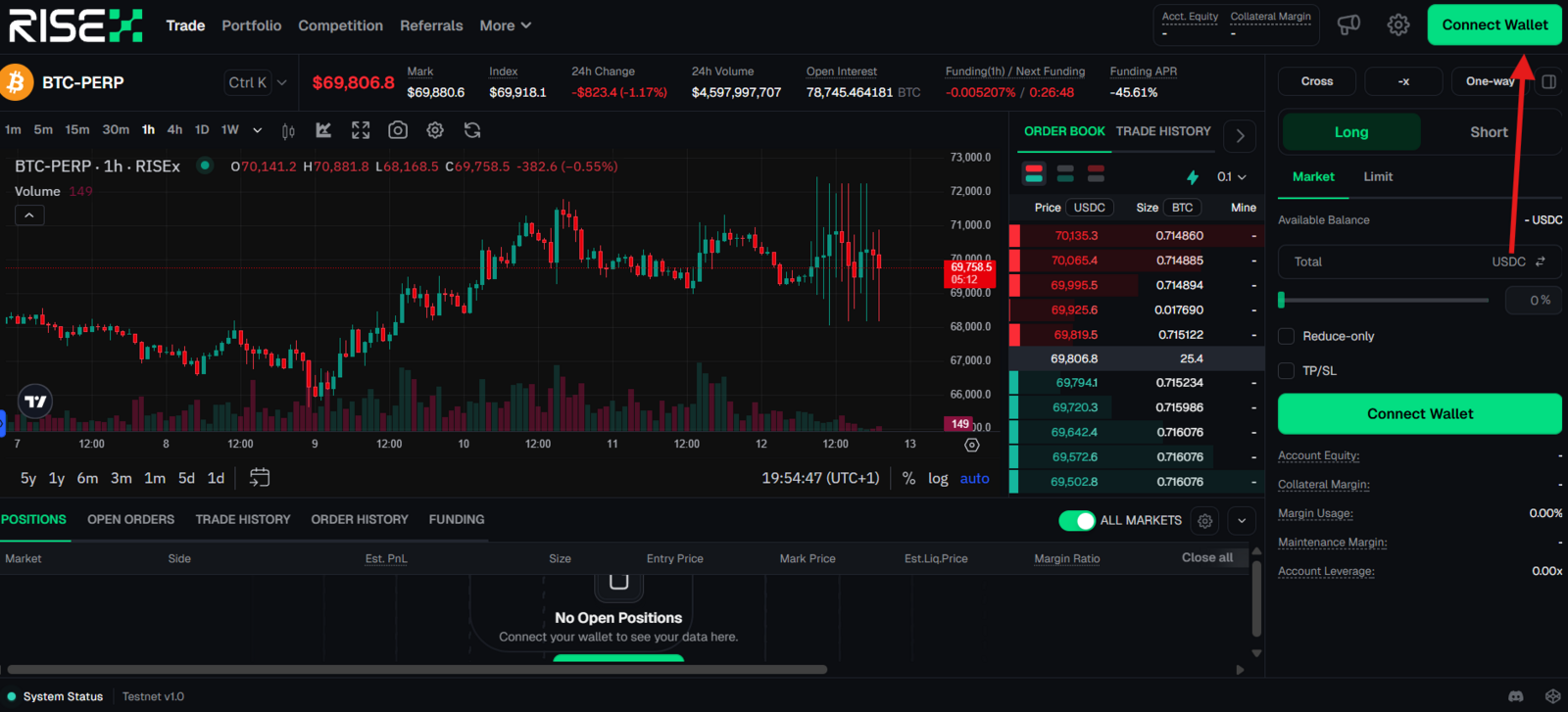Open the announcements megaphone icon
Viewport: 1568px width, 712px height.
click(x=1349, y=24)
